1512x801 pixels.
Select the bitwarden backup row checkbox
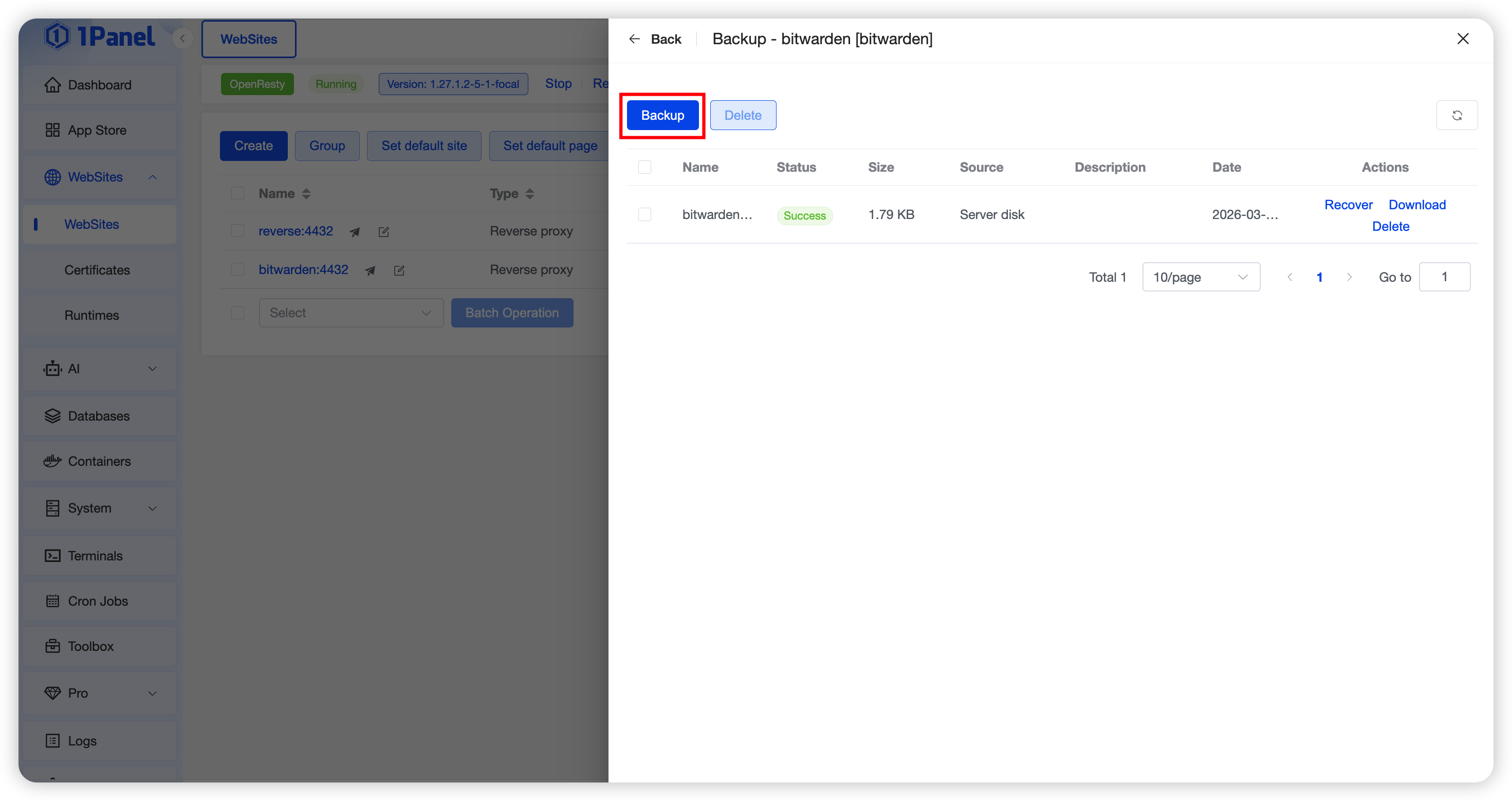point(644,214)
